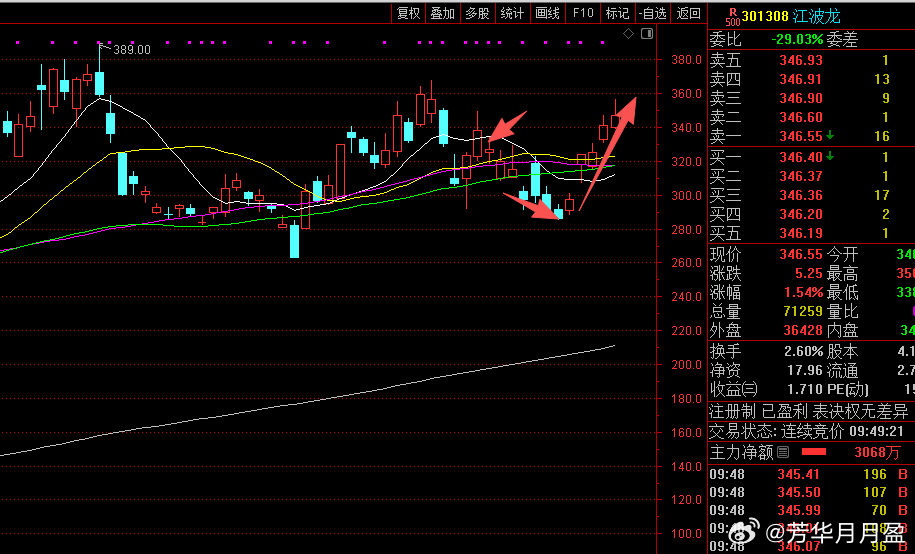Click the 交易状态 连续竞价 status line
Screen dimensions: 915x554
tap(806, 432)
